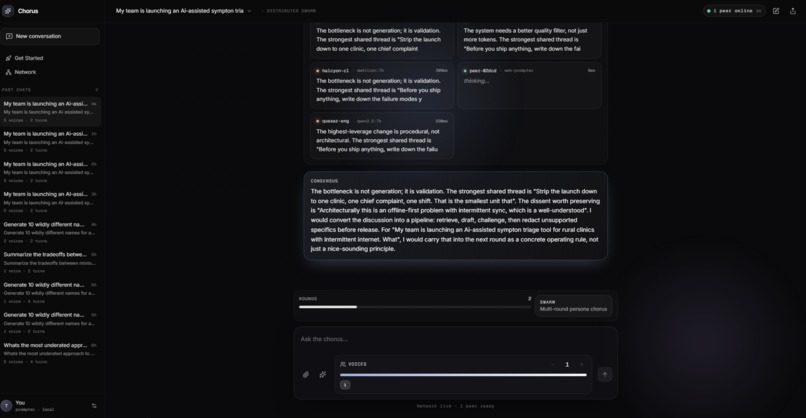This screenshot has height=418, width=806.
Task: Click the quasar-eng voice response card
Action: [382, 136]
